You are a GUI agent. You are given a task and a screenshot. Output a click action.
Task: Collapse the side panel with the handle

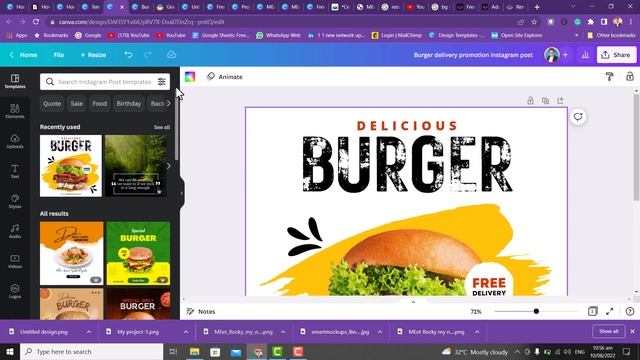point(182,193)
